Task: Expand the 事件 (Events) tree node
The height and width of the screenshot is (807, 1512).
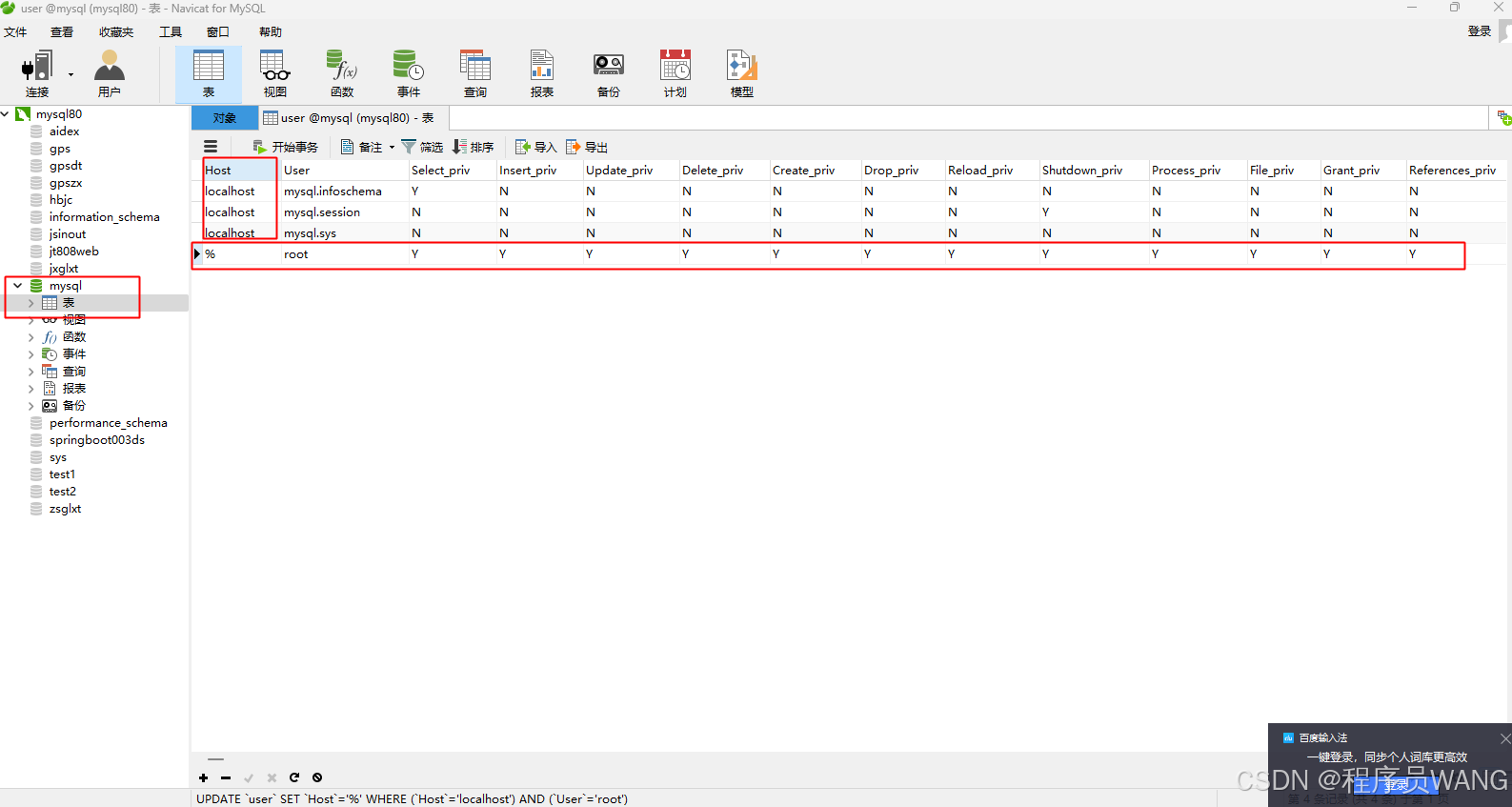Action: pyautogui.click(x=30, y=354)
